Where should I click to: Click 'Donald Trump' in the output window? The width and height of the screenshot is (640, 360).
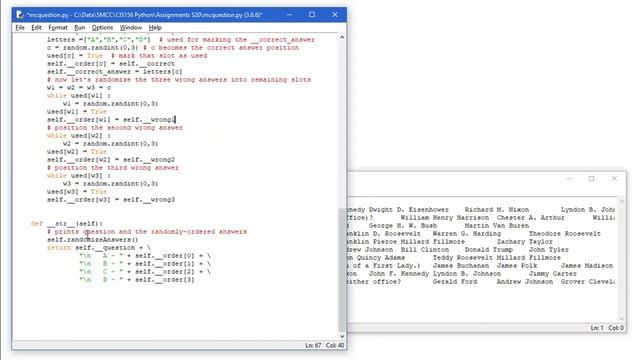[489, 250]
